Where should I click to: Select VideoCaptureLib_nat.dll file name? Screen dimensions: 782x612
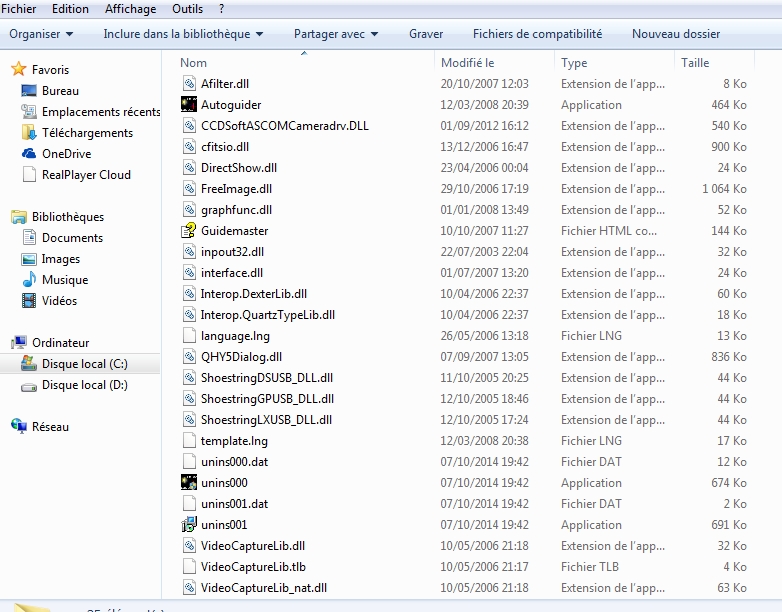point(264,588)
